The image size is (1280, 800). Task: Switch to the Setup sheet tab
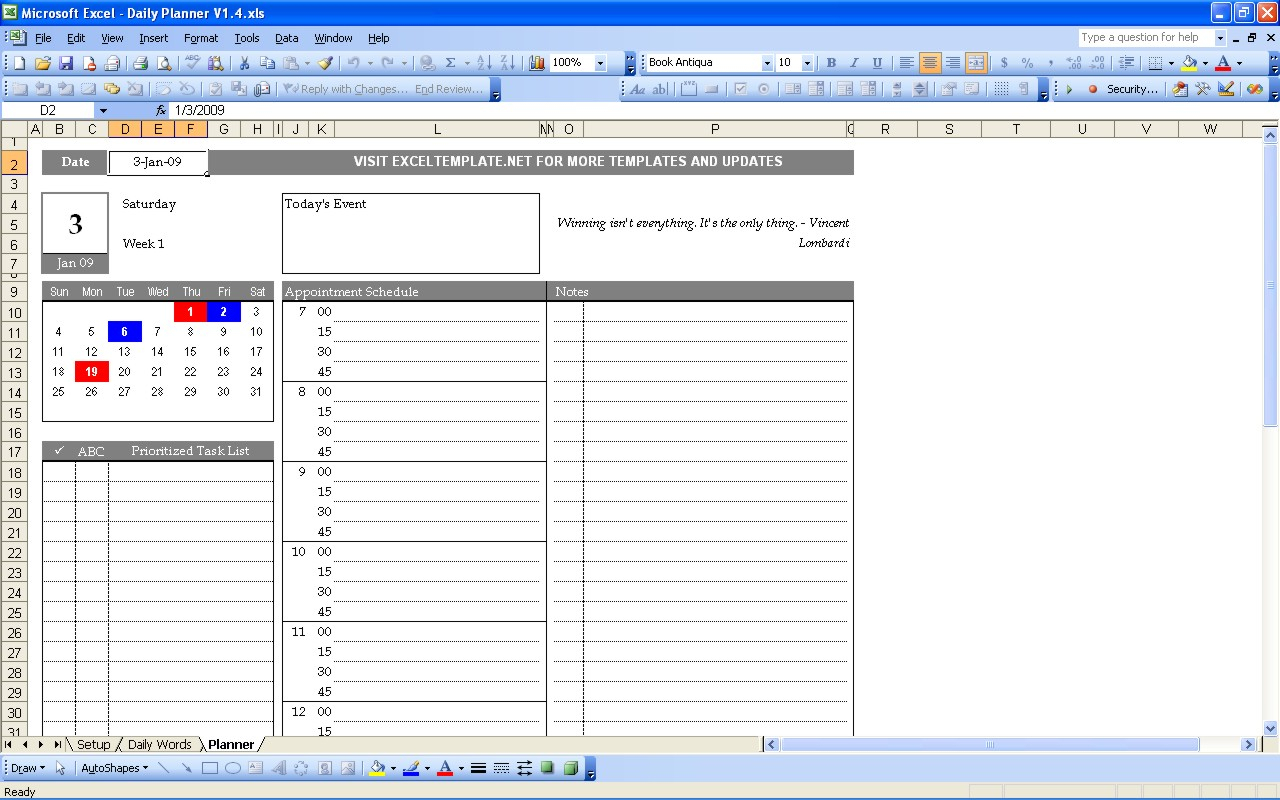(93, 745)
